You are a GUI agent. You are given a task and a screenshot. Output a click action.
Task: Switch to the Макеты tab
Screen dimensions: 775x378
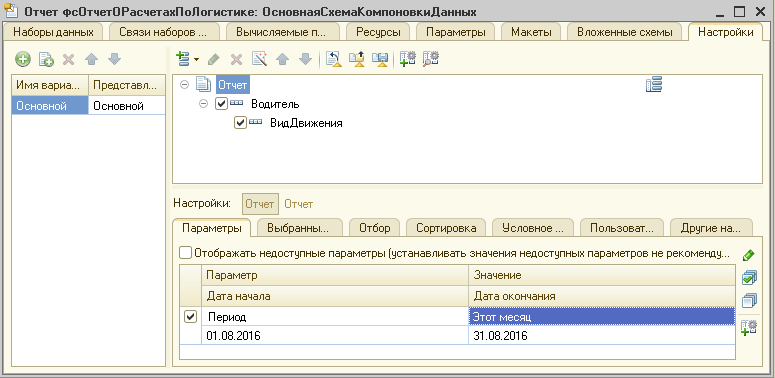[531, 32]
